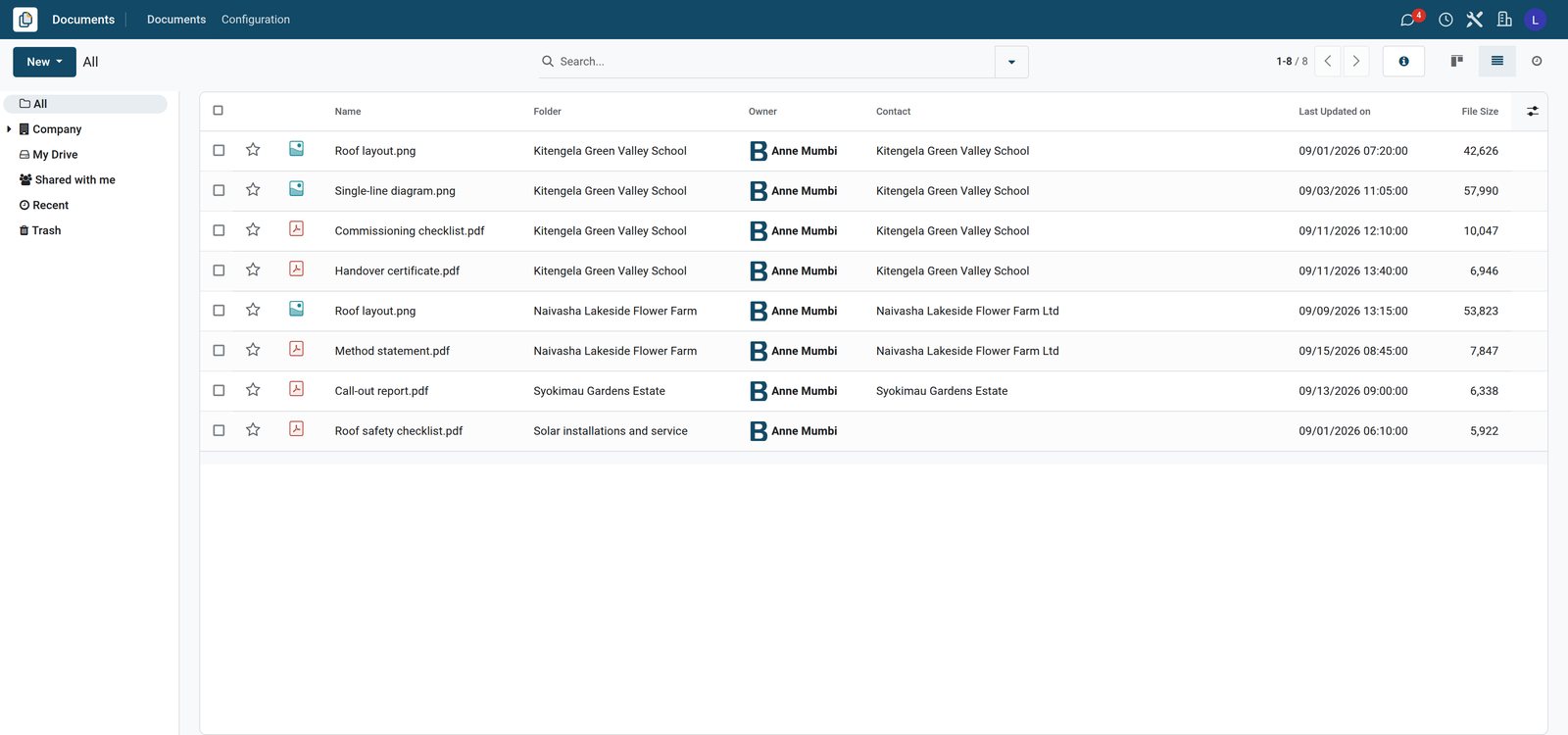Screen dimensions: 1568x735
Task: Open the messages notification icon
Action: coord(1409,20)
